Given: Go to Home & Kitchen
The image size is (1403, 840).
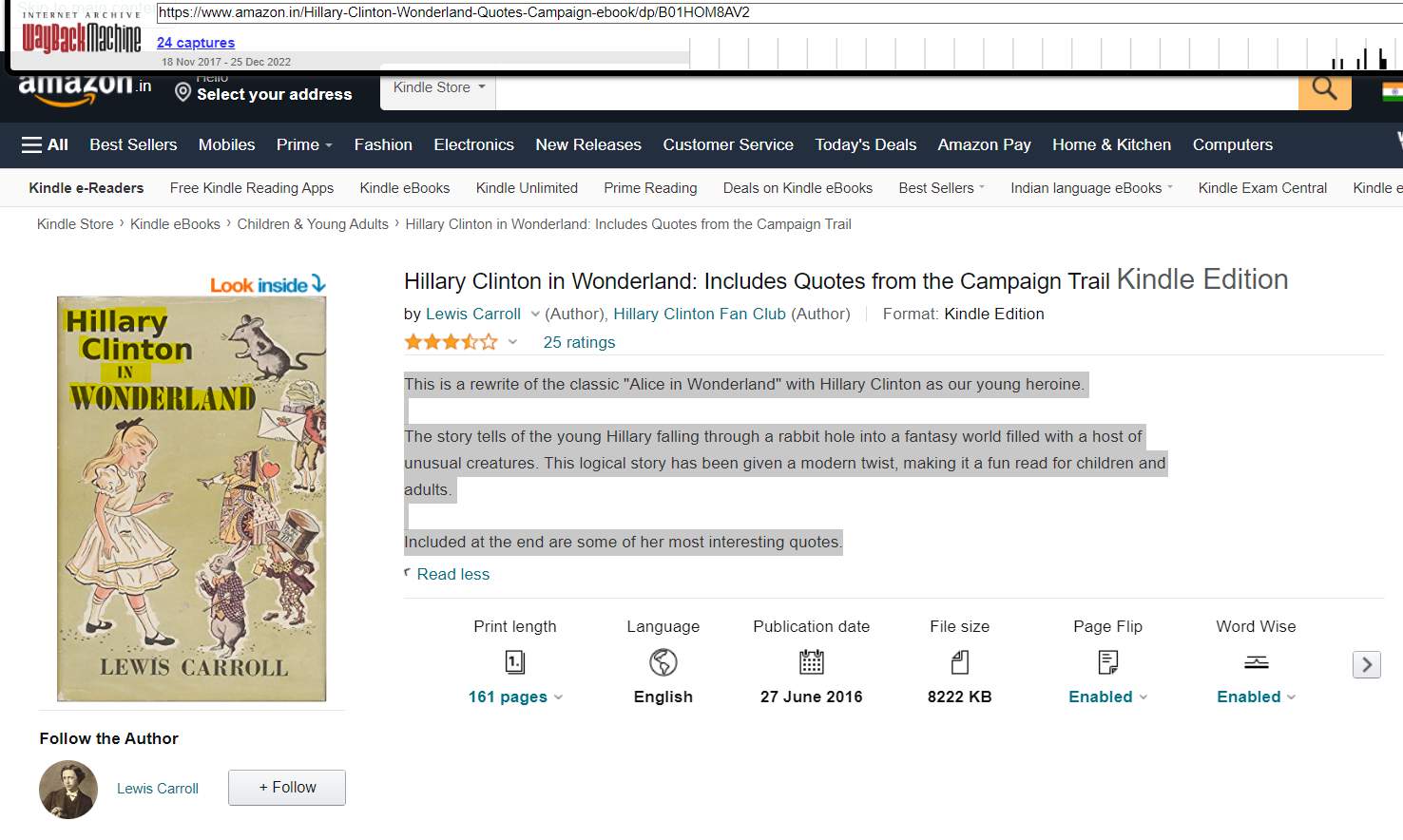Looking at the screenshot, I should 1111,144.
